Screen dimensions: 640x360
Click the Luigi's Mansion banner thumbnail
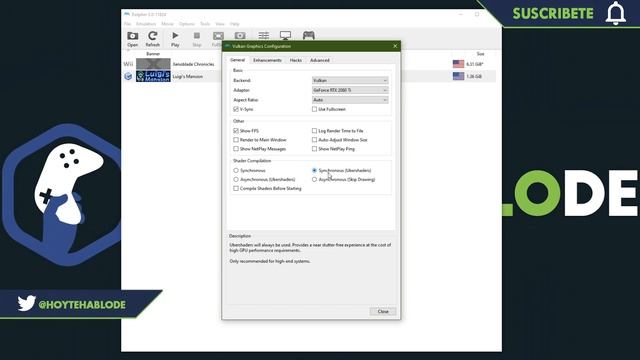(153, 76)
